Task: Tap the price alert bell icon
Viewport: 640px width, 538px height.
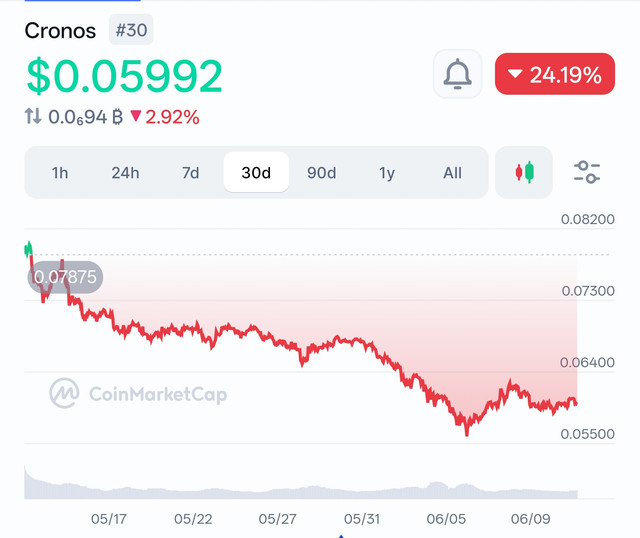Action: pos(457,74)
